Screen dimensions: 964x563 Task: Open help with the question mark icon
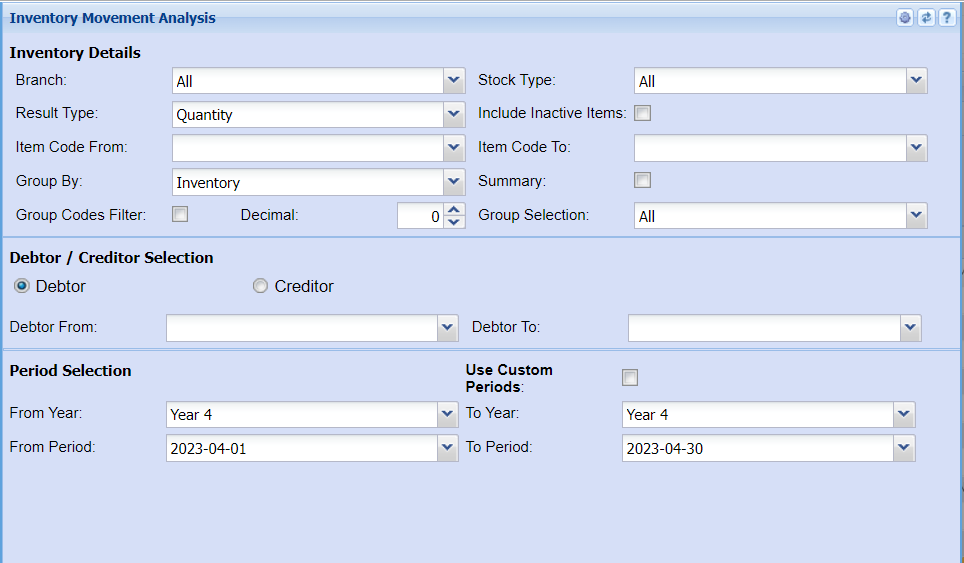[x=946, y=18]
